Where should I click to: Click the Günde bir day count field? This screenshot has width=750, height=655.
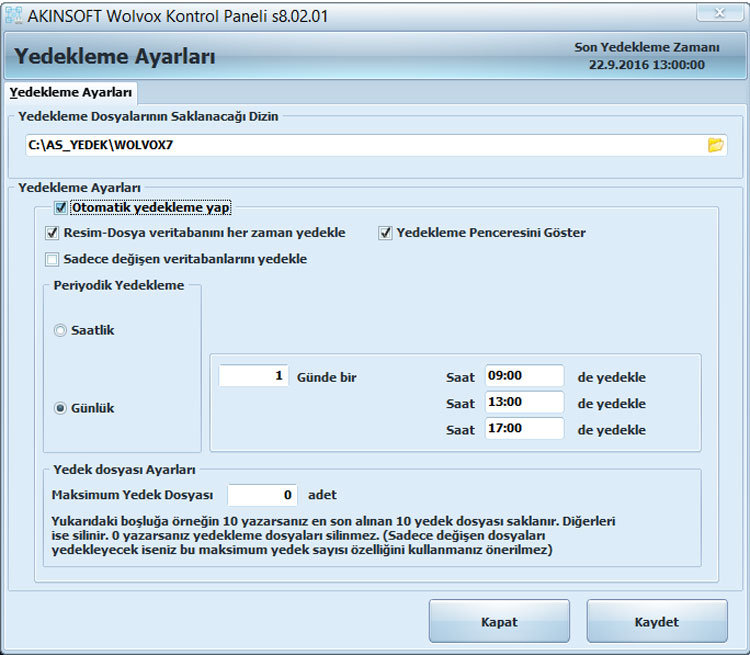254,376
